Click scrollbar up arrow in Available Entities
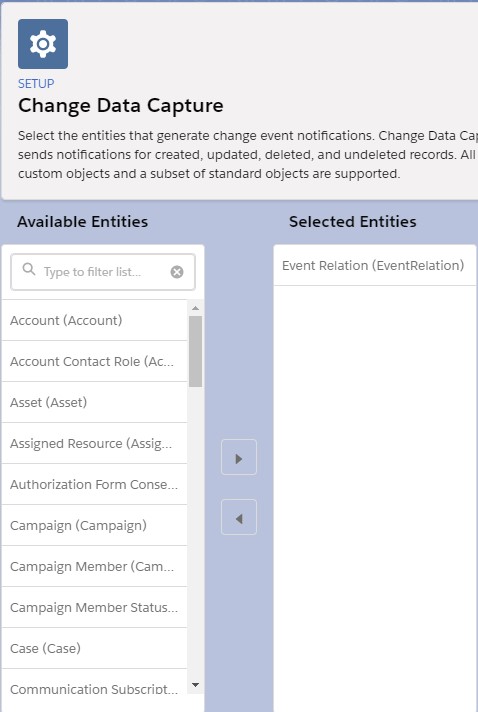This screenshot has height=712, width=478. [196, 308]
